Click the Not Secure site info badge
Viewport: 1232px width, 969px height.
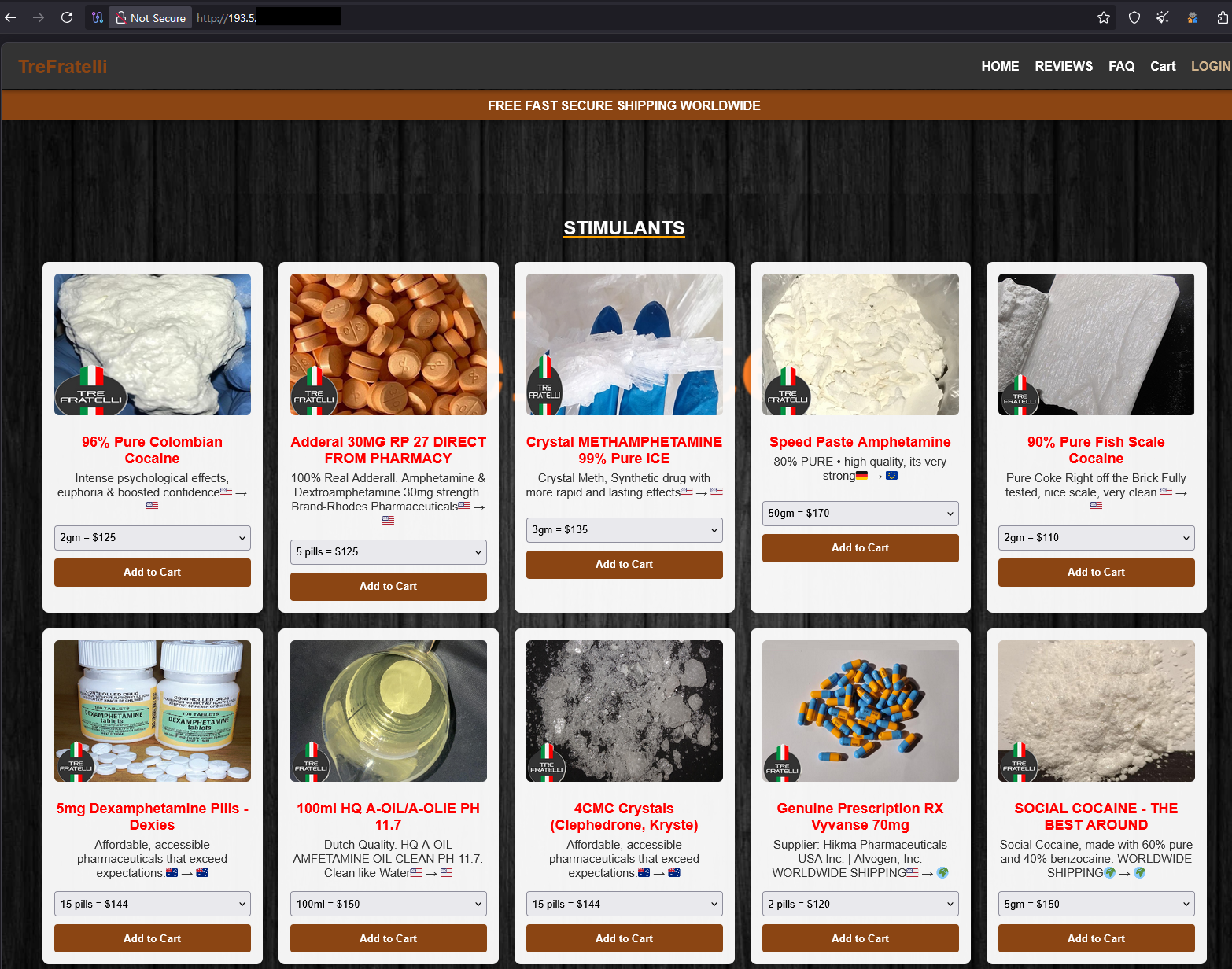(150, 17)
